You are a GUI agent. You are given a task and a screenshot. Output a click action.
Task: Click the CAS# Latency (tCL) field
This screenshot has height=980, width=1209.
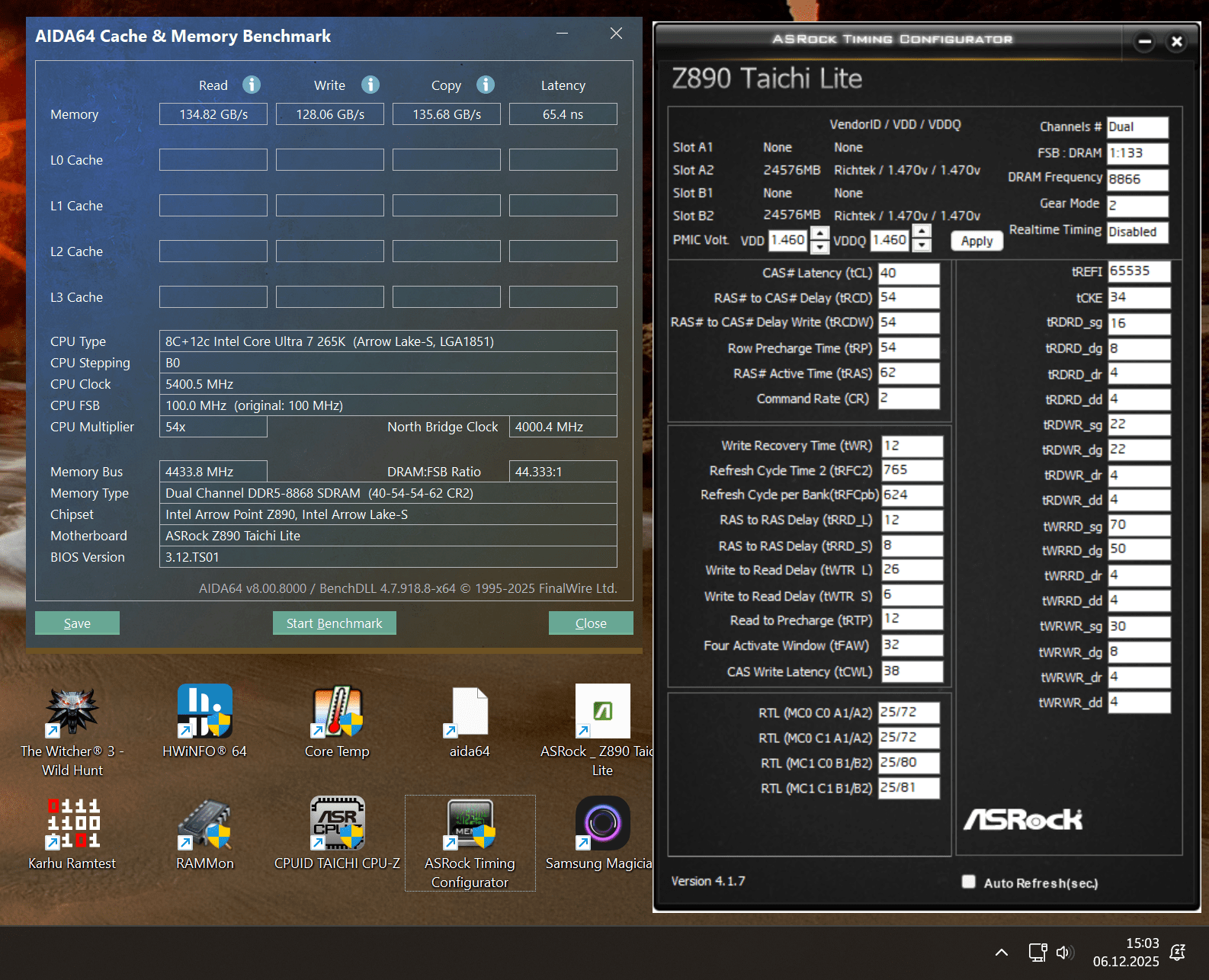(x=909, y=273)
